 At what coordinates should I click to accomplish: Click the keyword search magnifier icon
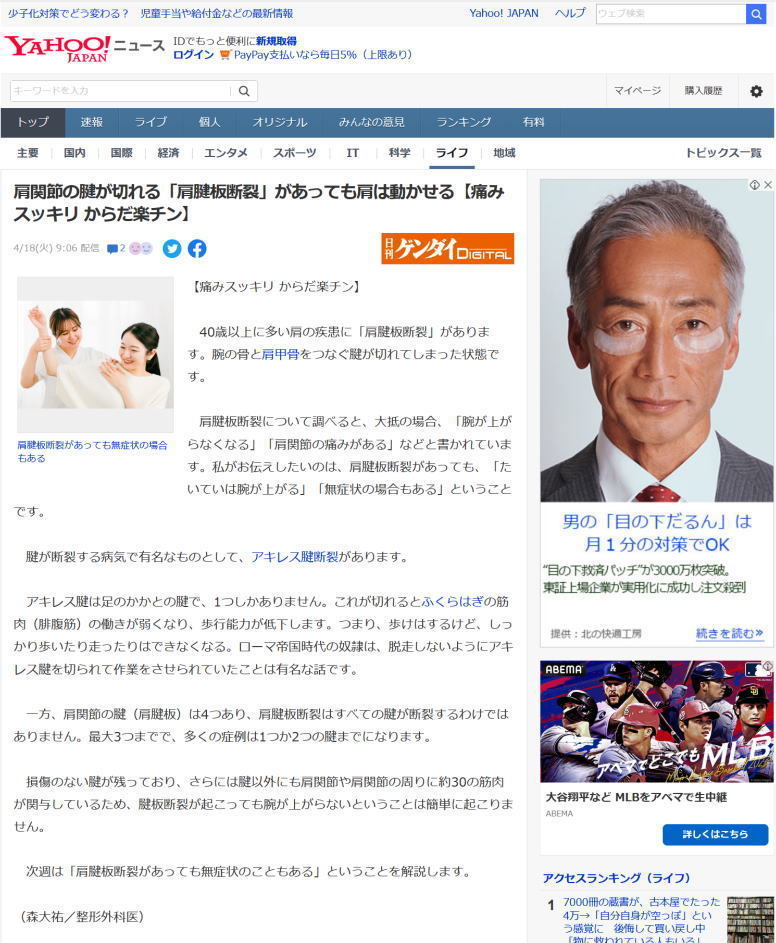(244, 91)
